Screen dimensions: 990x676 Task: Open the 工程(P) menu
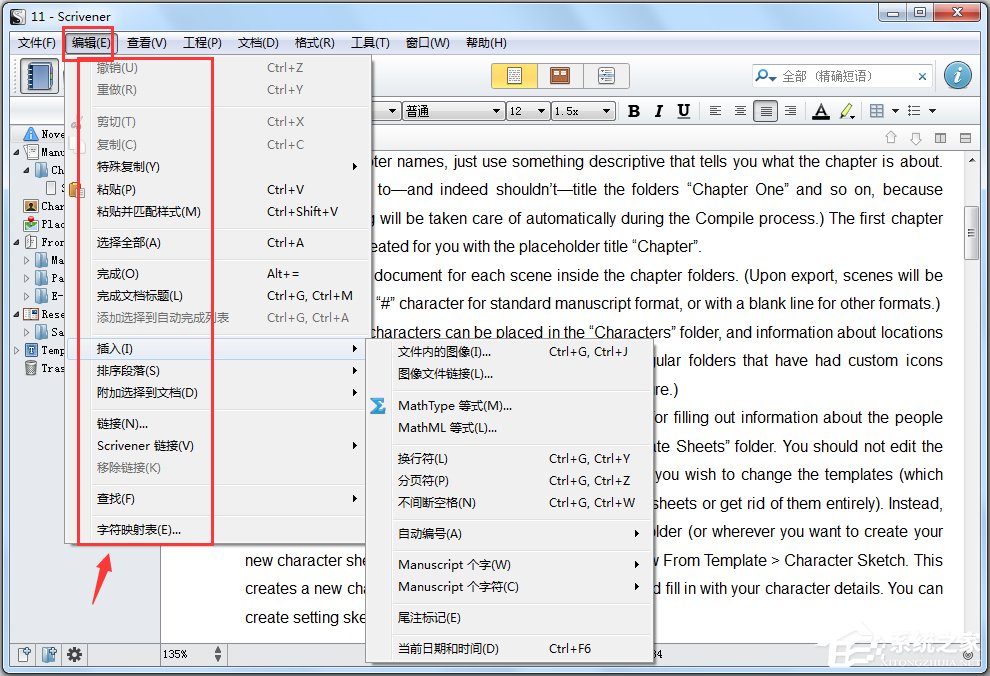[x=202, y=43]
